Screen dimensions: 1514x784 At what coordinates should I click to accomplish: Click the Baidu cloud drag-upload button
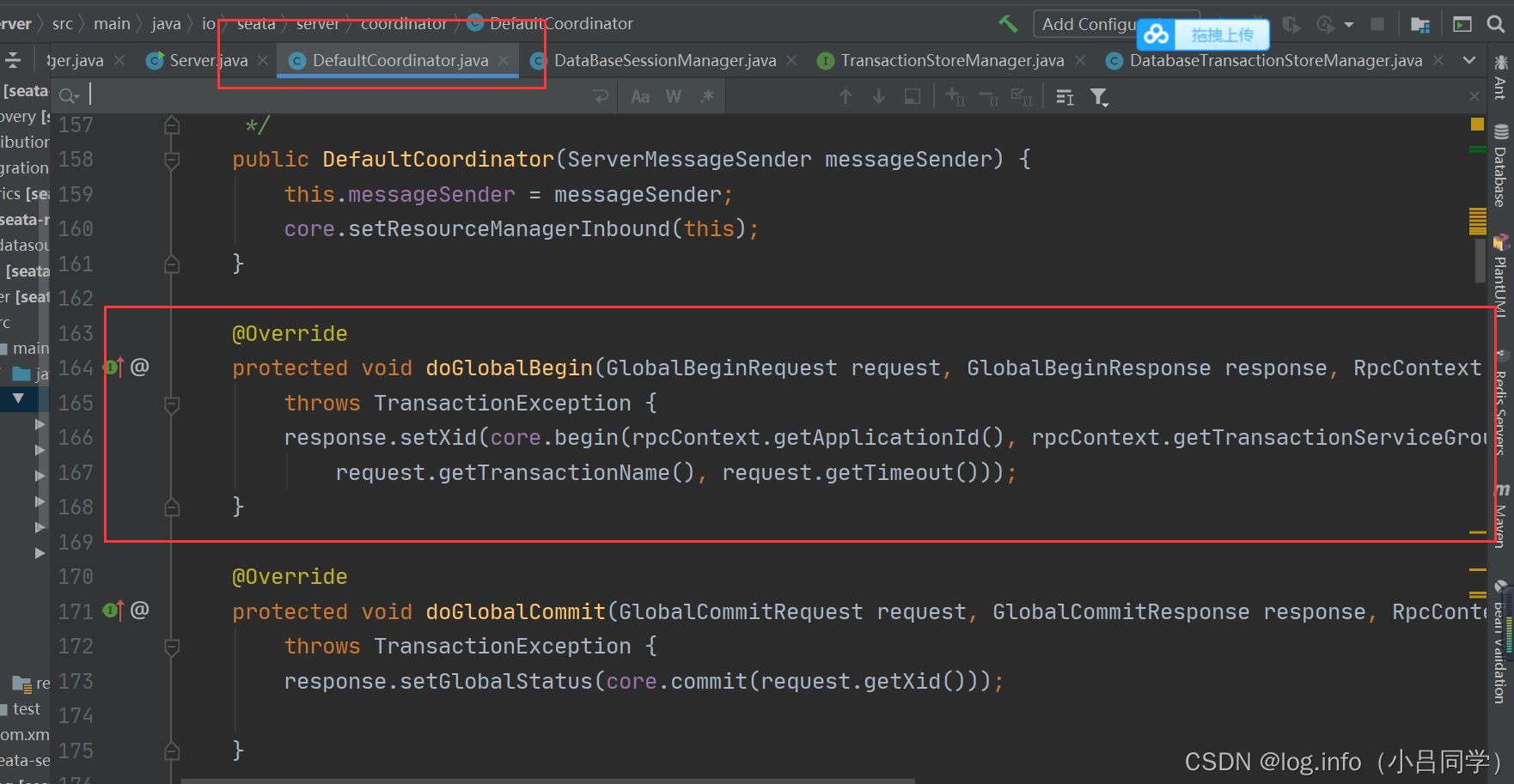tap(1203, 34)
